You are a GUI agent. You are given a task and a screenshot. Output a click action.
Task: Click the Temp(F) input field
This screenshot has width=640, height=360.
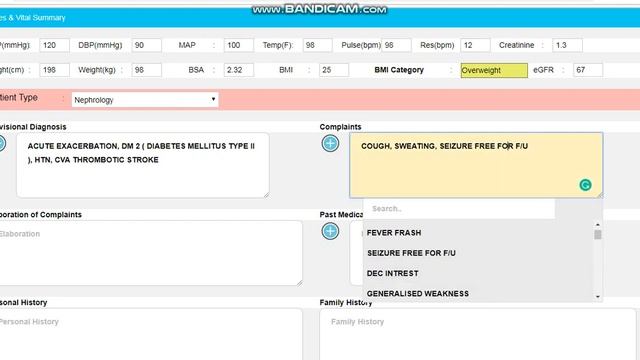(x=318, y=45)
